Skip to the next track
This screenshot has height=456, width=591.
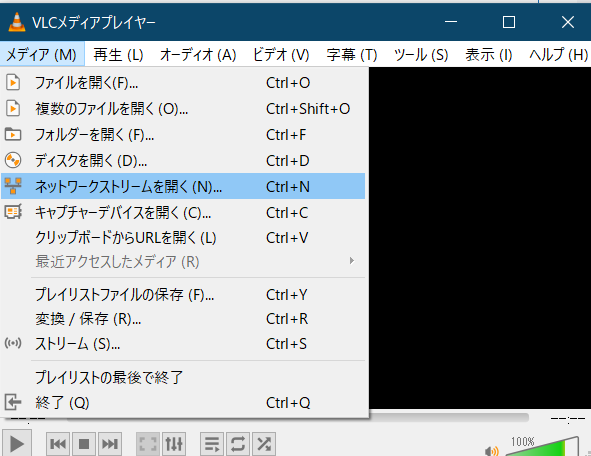click(110, 444)
